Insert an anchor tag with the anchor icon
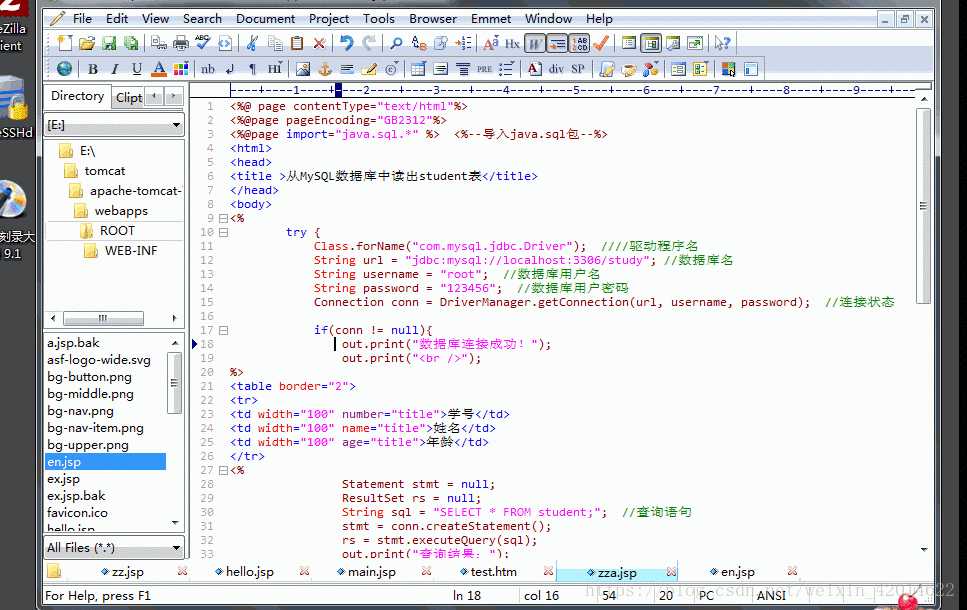967x610 pixels. tap(325, 69)
